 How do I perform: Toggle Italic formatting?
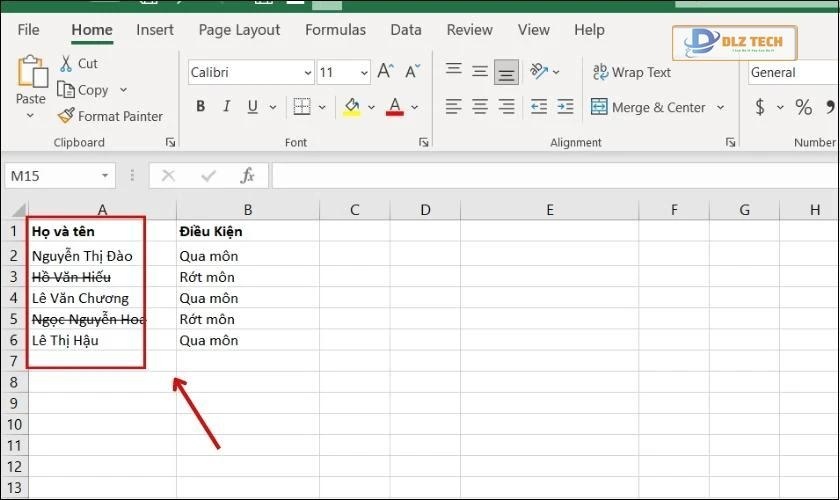[x=228, y=107]
